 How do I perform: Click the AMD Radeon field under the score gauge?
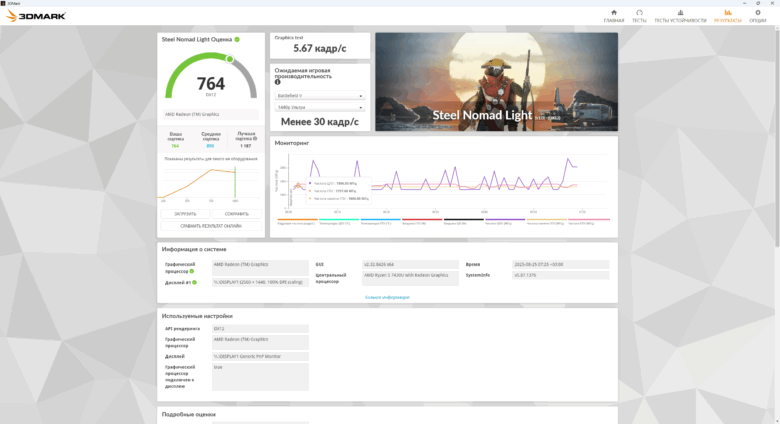[x=211, y=114]
